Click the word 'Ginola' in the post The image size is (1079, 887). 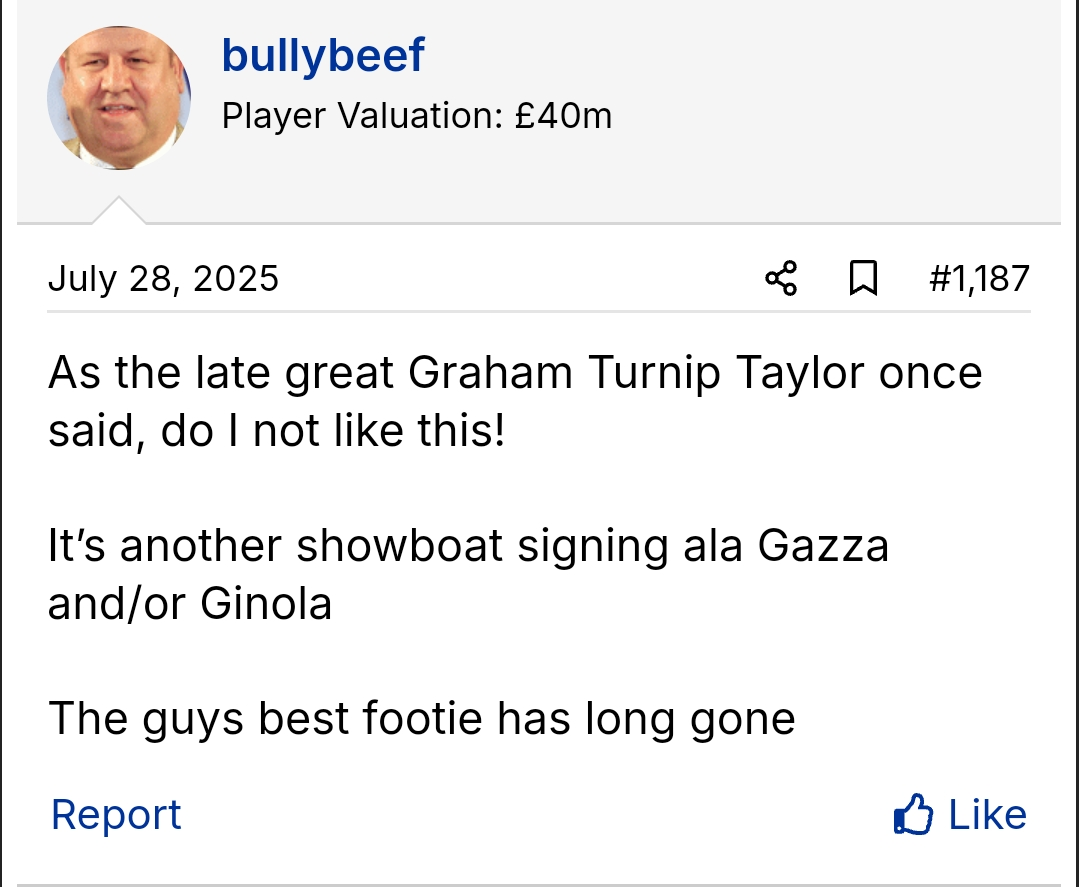(x=266, y=603)
